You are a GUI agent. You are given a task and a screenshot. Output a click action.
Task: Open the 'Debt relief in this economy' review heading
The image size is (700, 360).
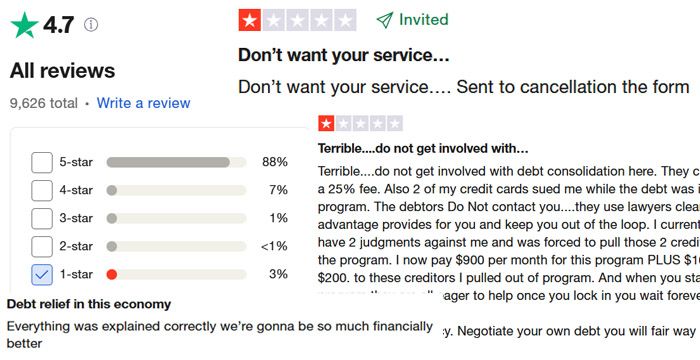pos(89,304)
